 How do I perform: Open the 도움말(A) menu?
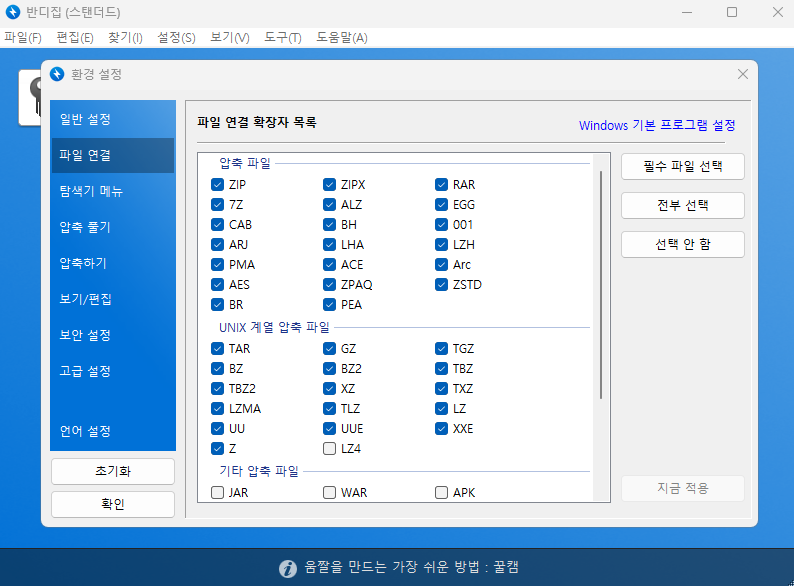coord(342,38)
